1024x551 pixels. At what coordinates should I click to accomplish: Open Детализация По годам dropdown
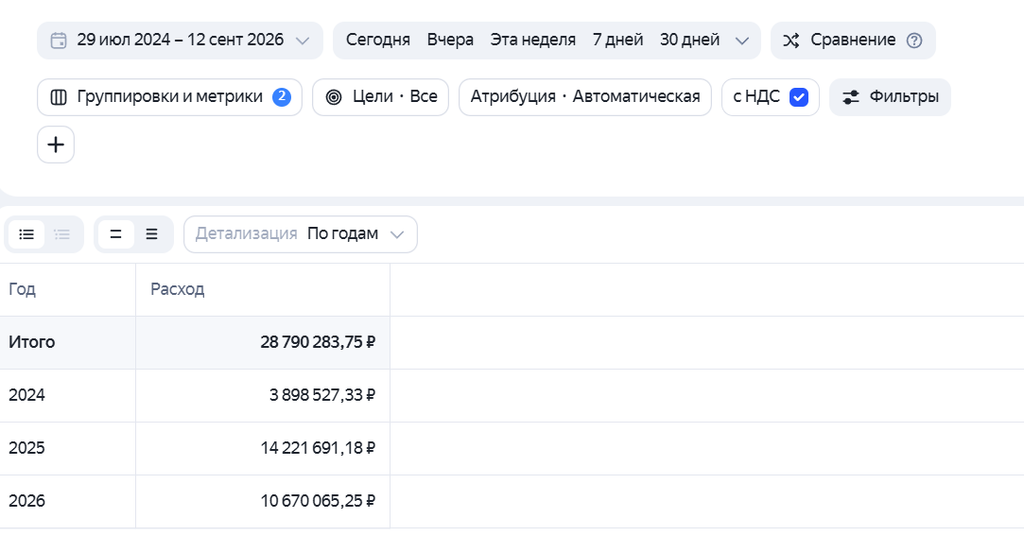[300, 234]
